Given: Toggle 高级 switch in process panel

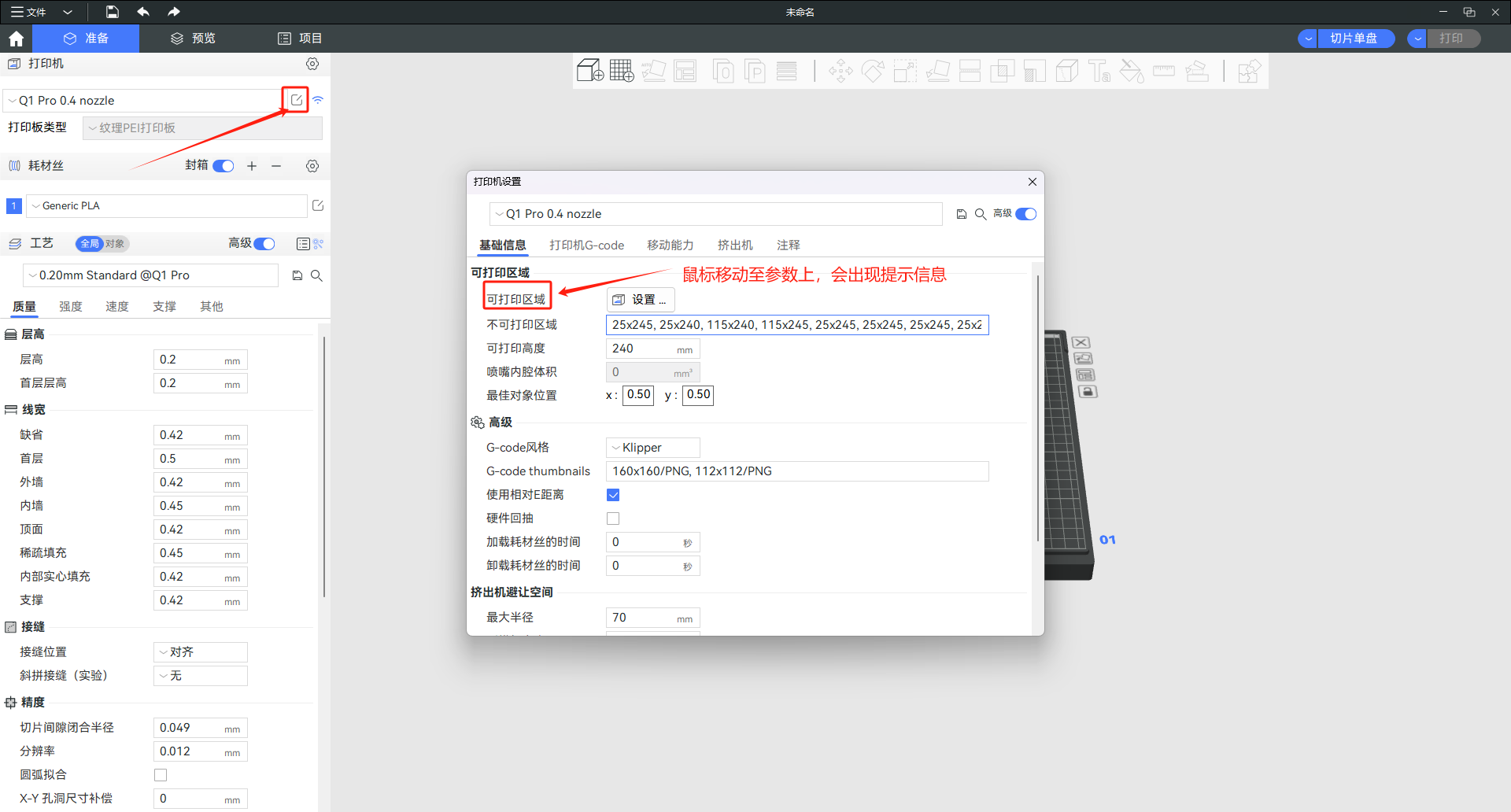Looking at the screenshot, I should pyautogui.click(x=264, y=244).
